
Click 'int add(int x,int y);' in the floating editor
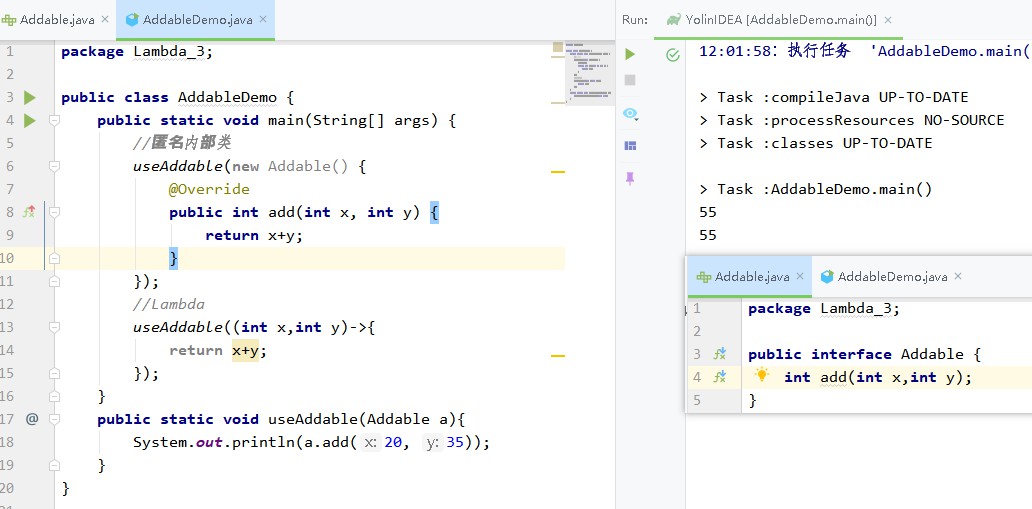click(x=878, y=378)
